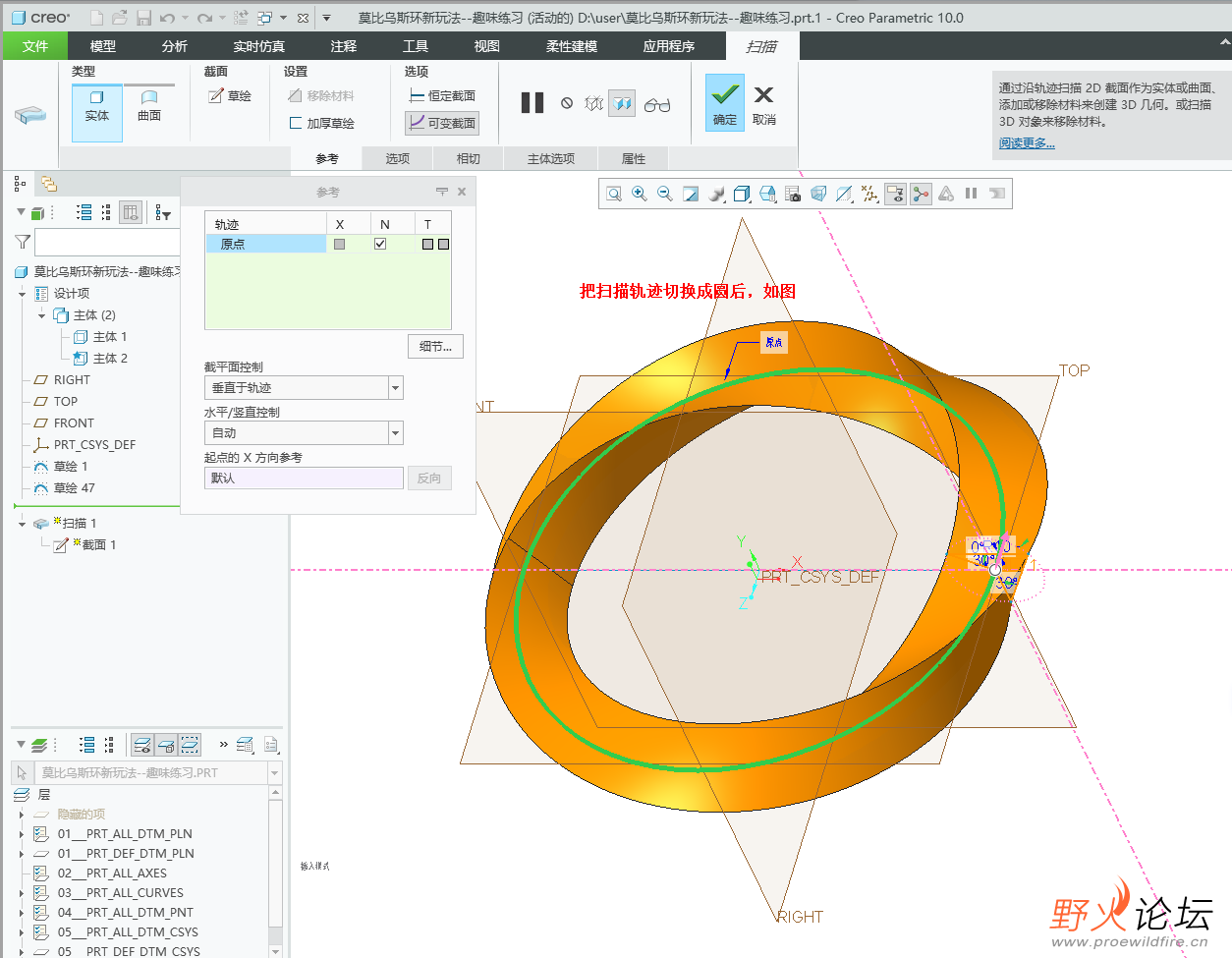This screenshot has width=1232, height=958.
Task: Click the 起点的 X 方向参考 默认 field
Action: pyautogui.click(x=304, y=479)
